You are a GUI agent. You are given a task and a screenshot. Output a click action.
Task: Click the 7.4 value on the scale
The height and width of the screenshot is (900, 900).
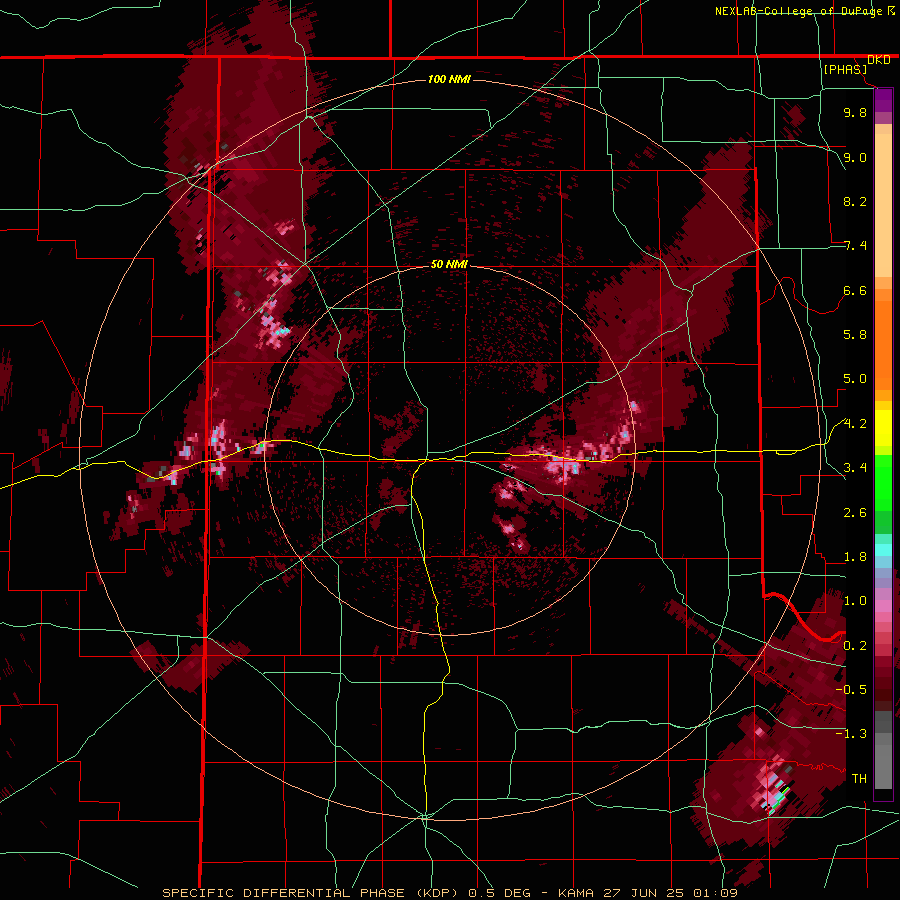click(855, 246)
